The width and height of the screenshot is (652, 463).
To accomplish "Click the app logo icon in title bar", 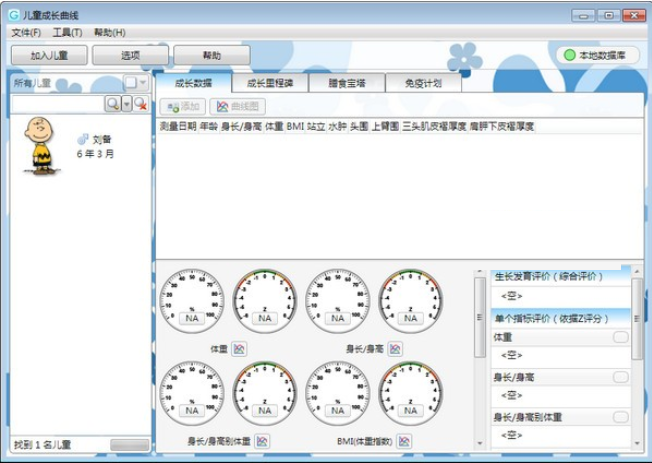I will [14, 15].
